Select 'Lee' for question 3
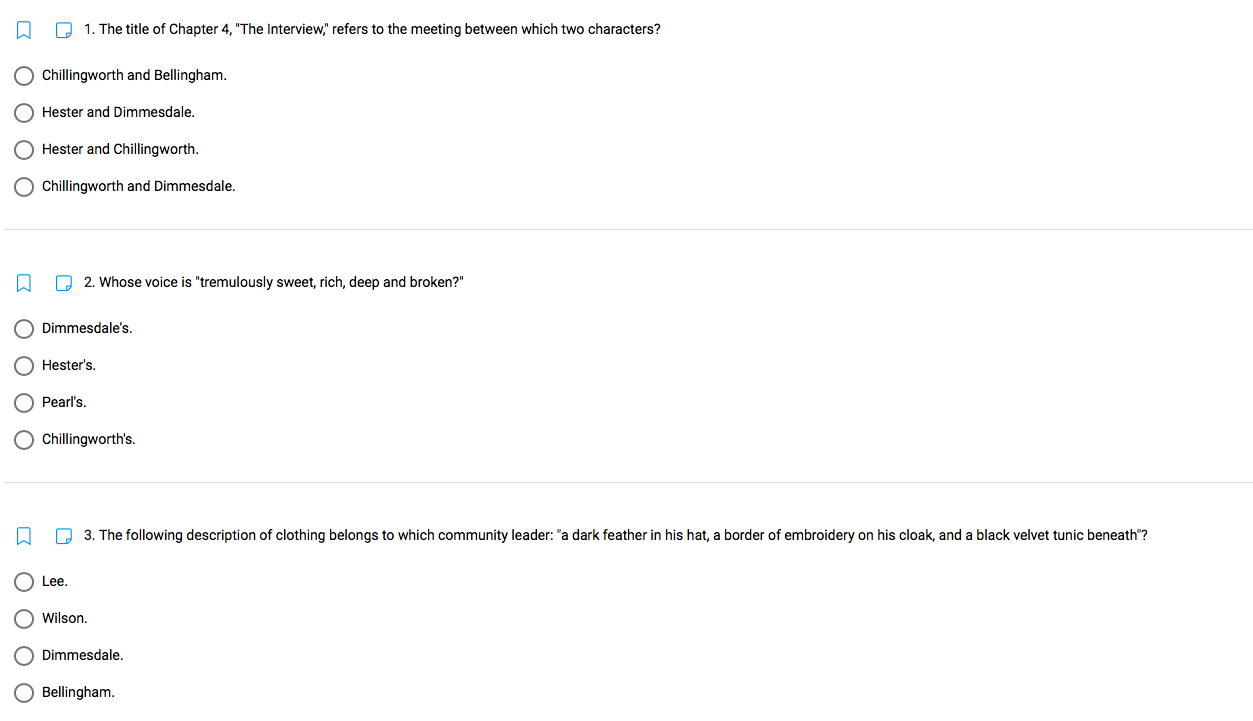1253x721 pixels. tap(23, 581)
